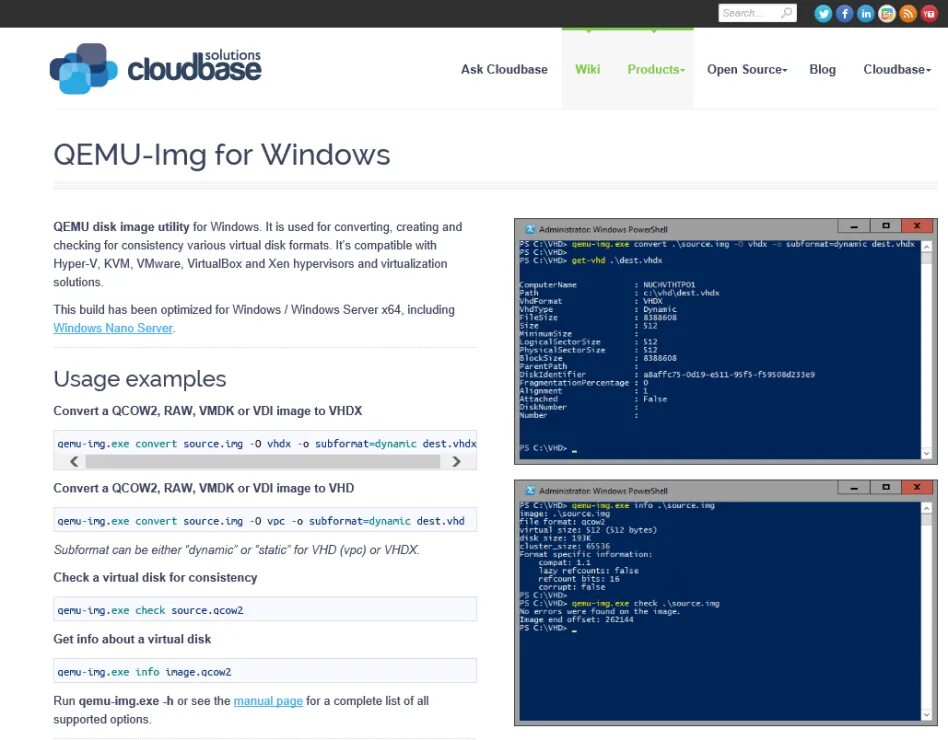Image resolution: width=948 pixels, height=740 pixels.
Task: Click the VHDX convert command code block
Action: pyautogui.click(x=265, y=444)
